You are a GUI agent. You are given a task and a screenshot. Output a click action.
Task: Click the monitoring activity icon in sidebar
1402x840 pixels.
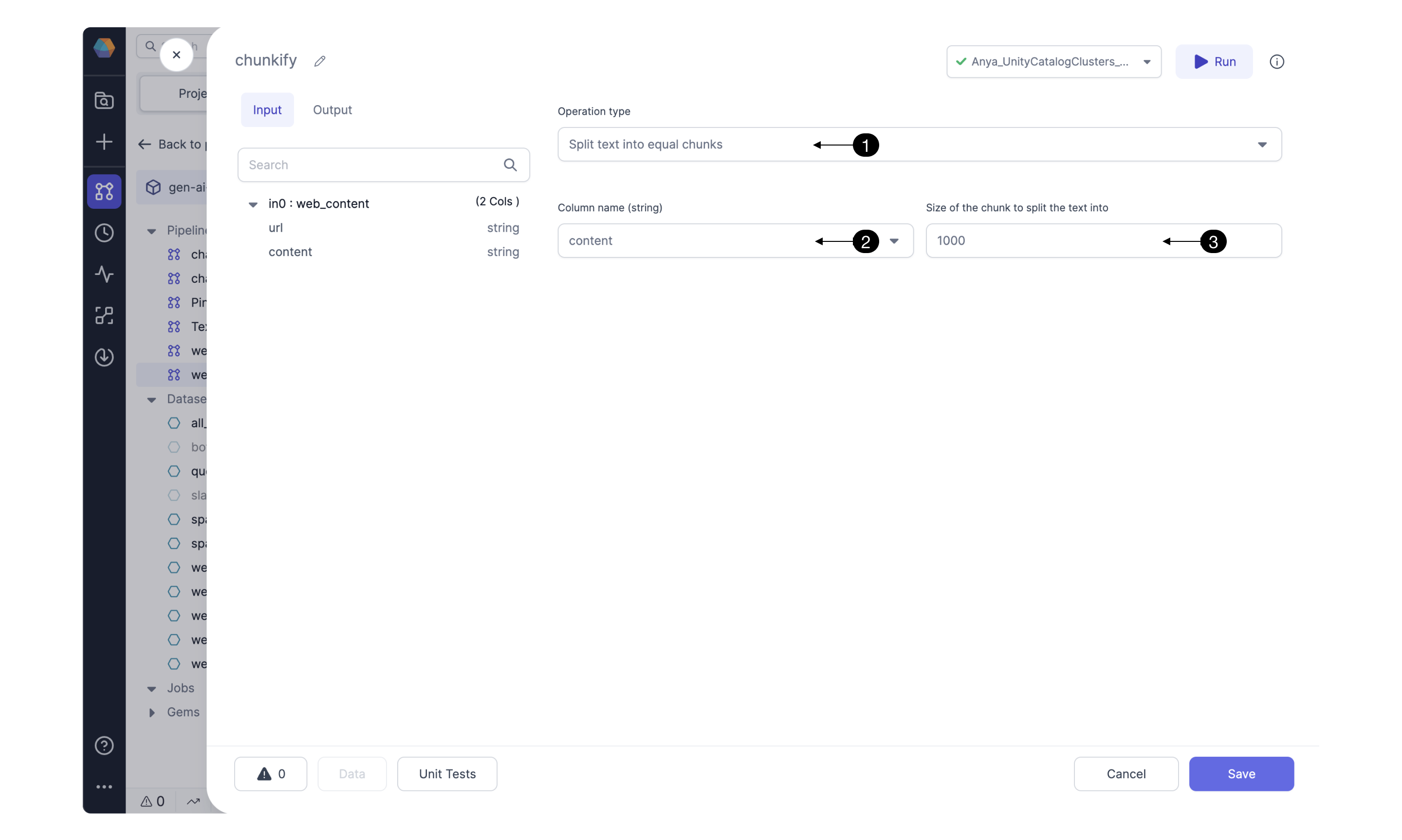[x=104, y=274]
